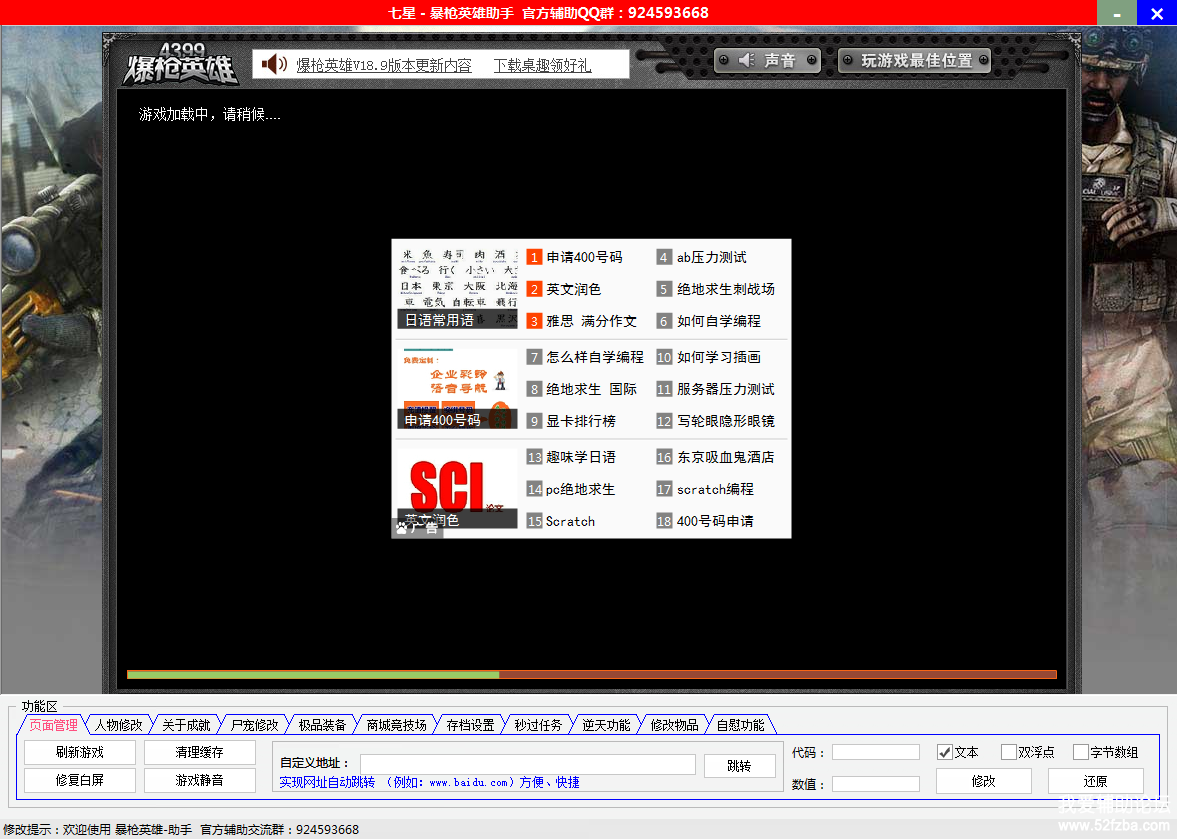This screenshot has width=1177, height=839.
Task: Uncheck the 文本 checkbox
Action: pos(945,752)
